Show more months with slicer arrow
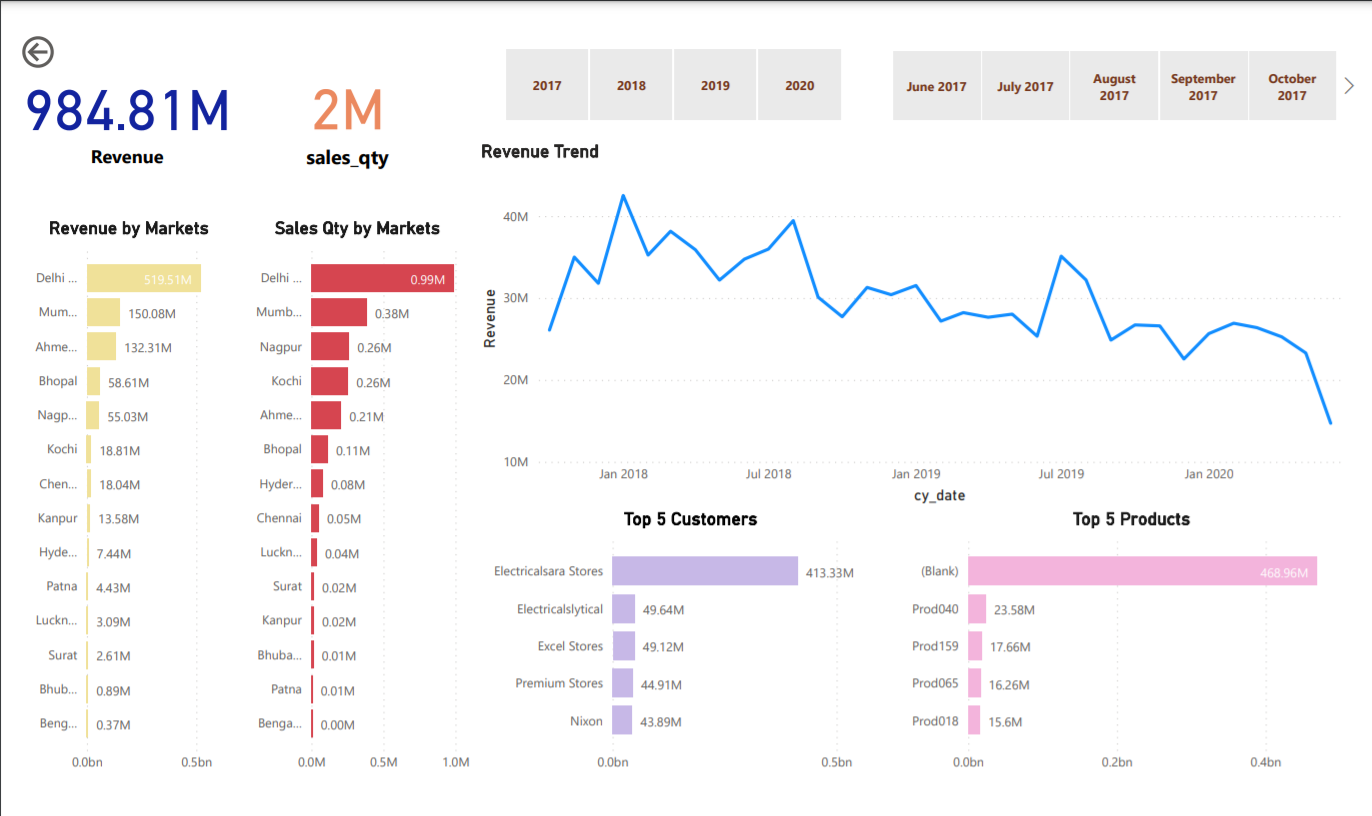 click(x=1349, y=86)
